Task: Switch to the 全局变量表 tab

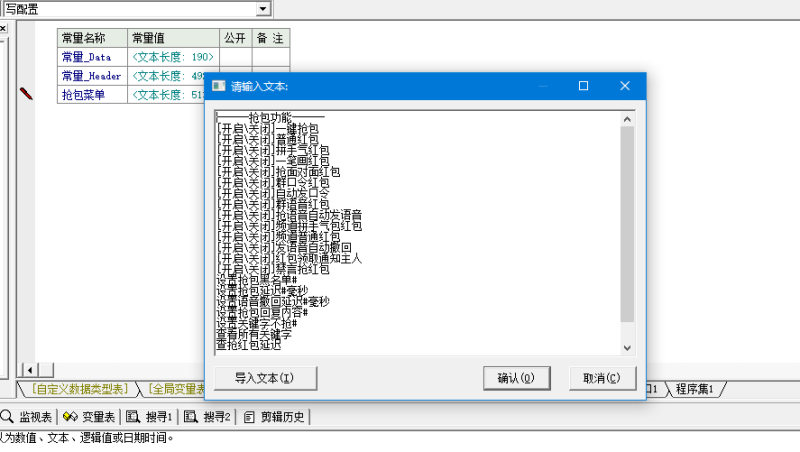Action: pos(176,389)
